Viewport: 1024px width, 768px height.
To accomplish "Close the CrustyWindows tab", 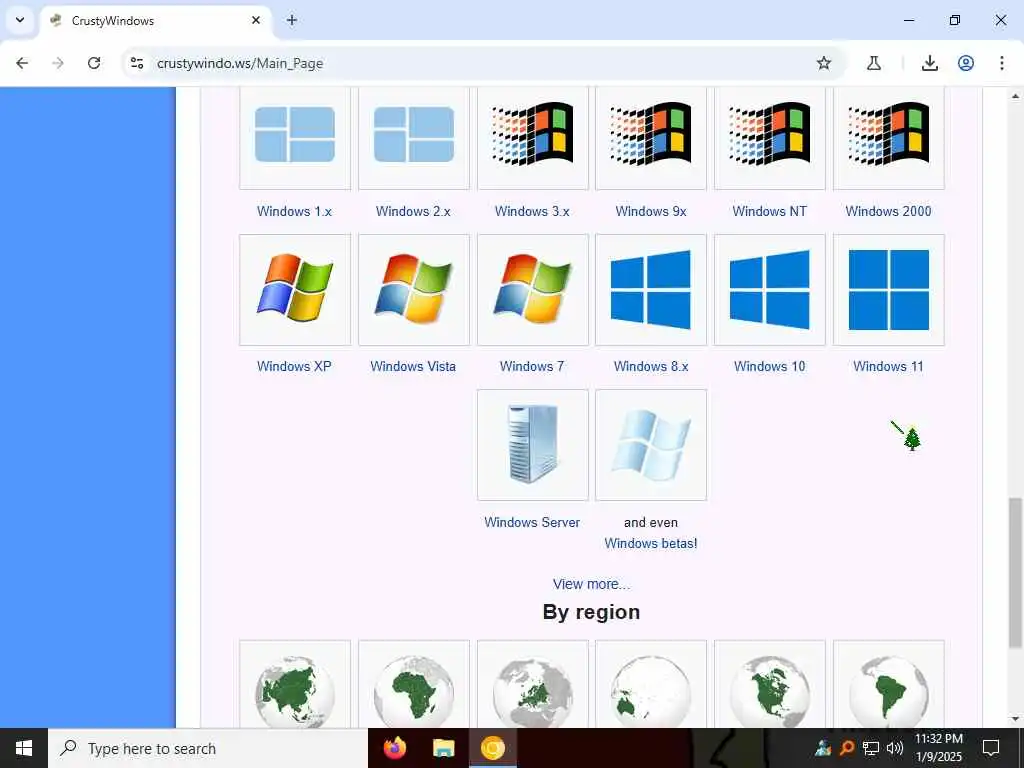I will tap(256, 20).
